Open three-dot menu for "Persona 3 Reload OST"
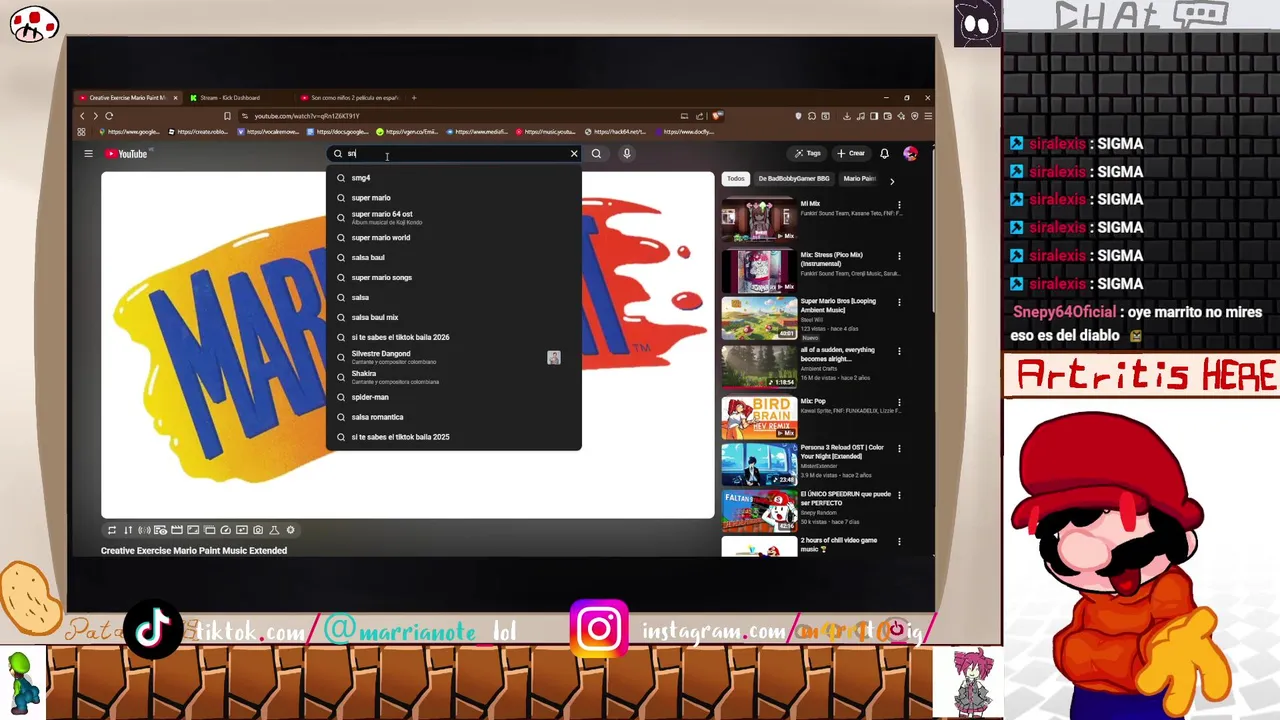 point(899,449)
